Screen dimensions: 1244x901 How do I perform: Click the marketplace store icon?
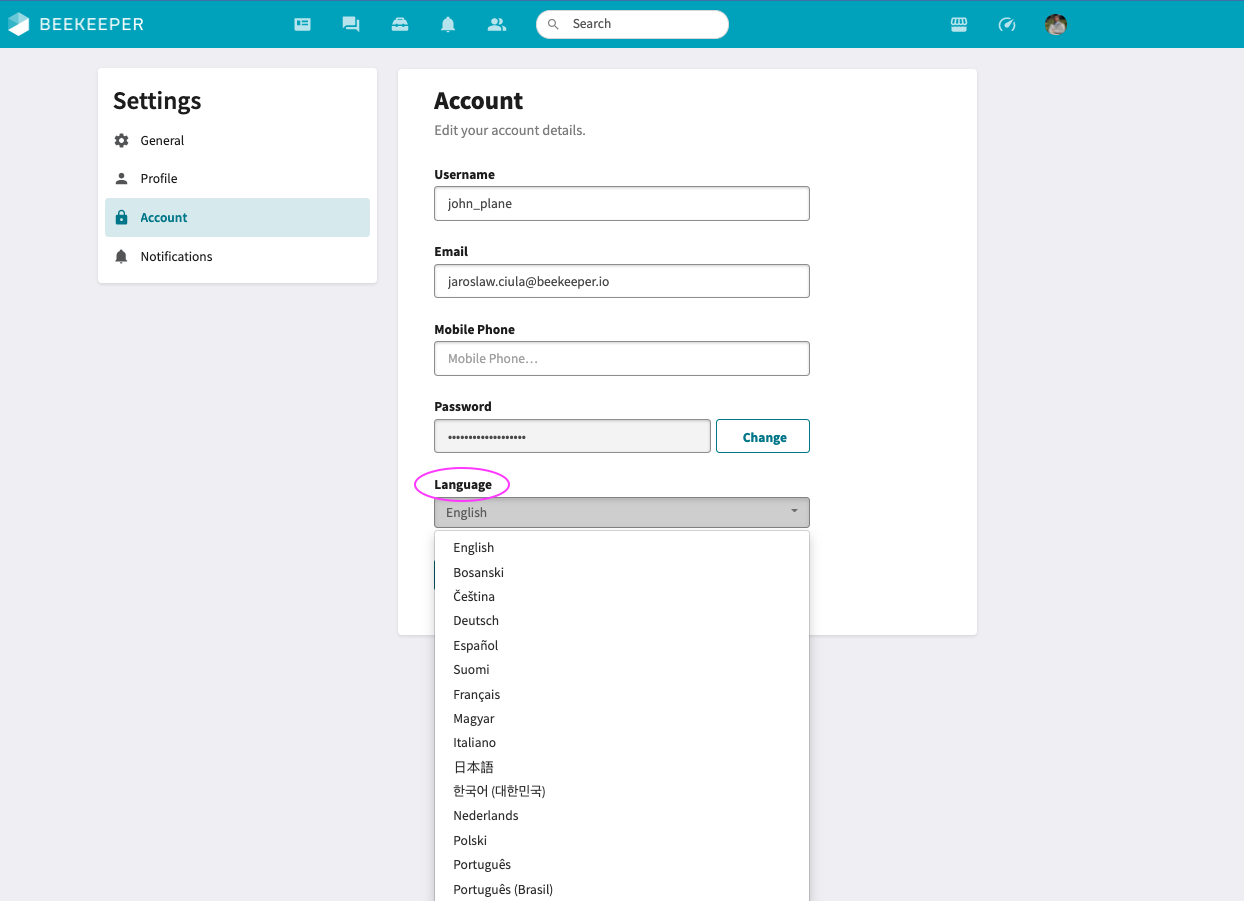pyautogui.click(x=959, y=24)
